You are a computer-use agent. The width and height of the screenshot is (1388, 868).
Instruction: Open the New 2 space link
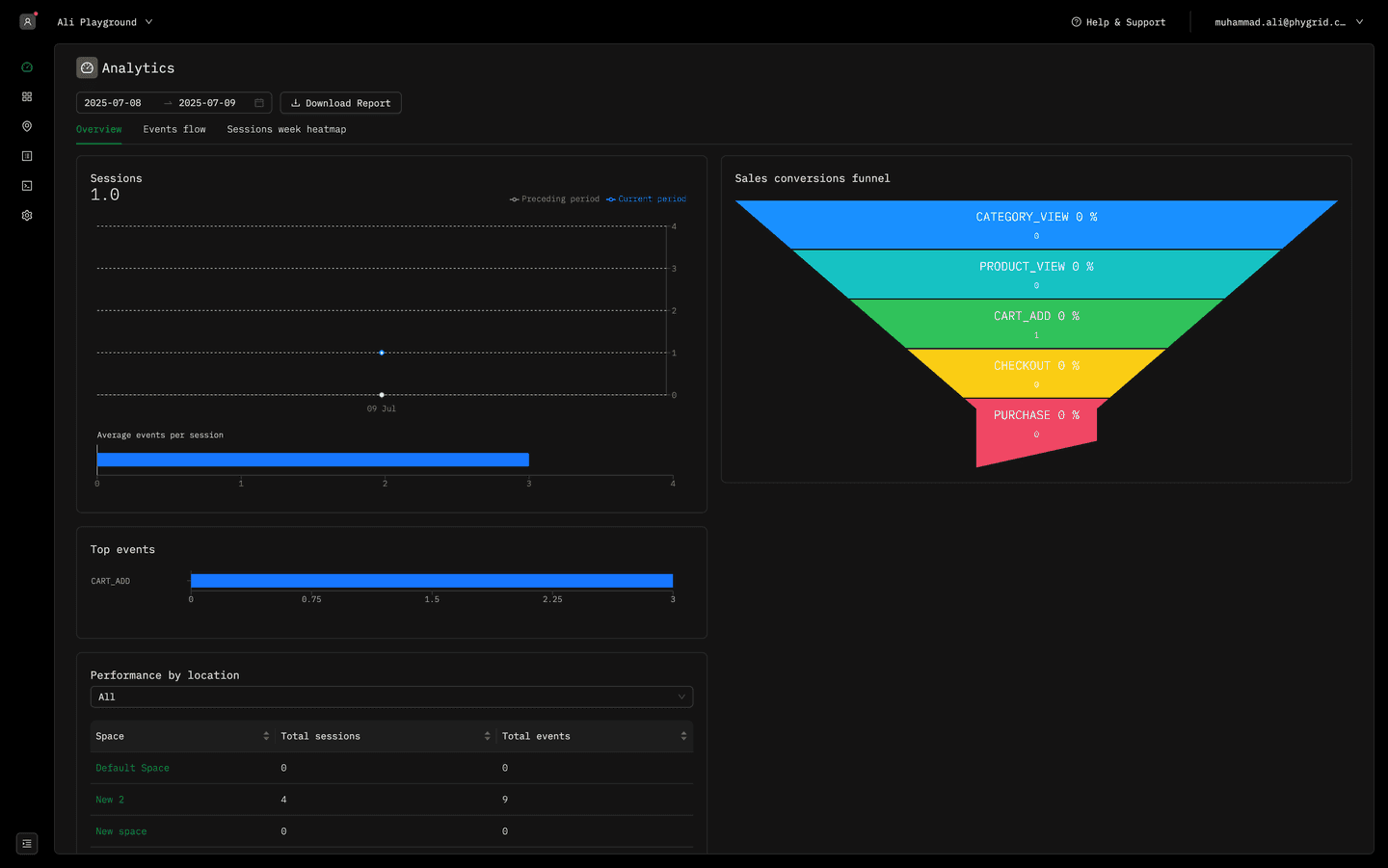109,800
